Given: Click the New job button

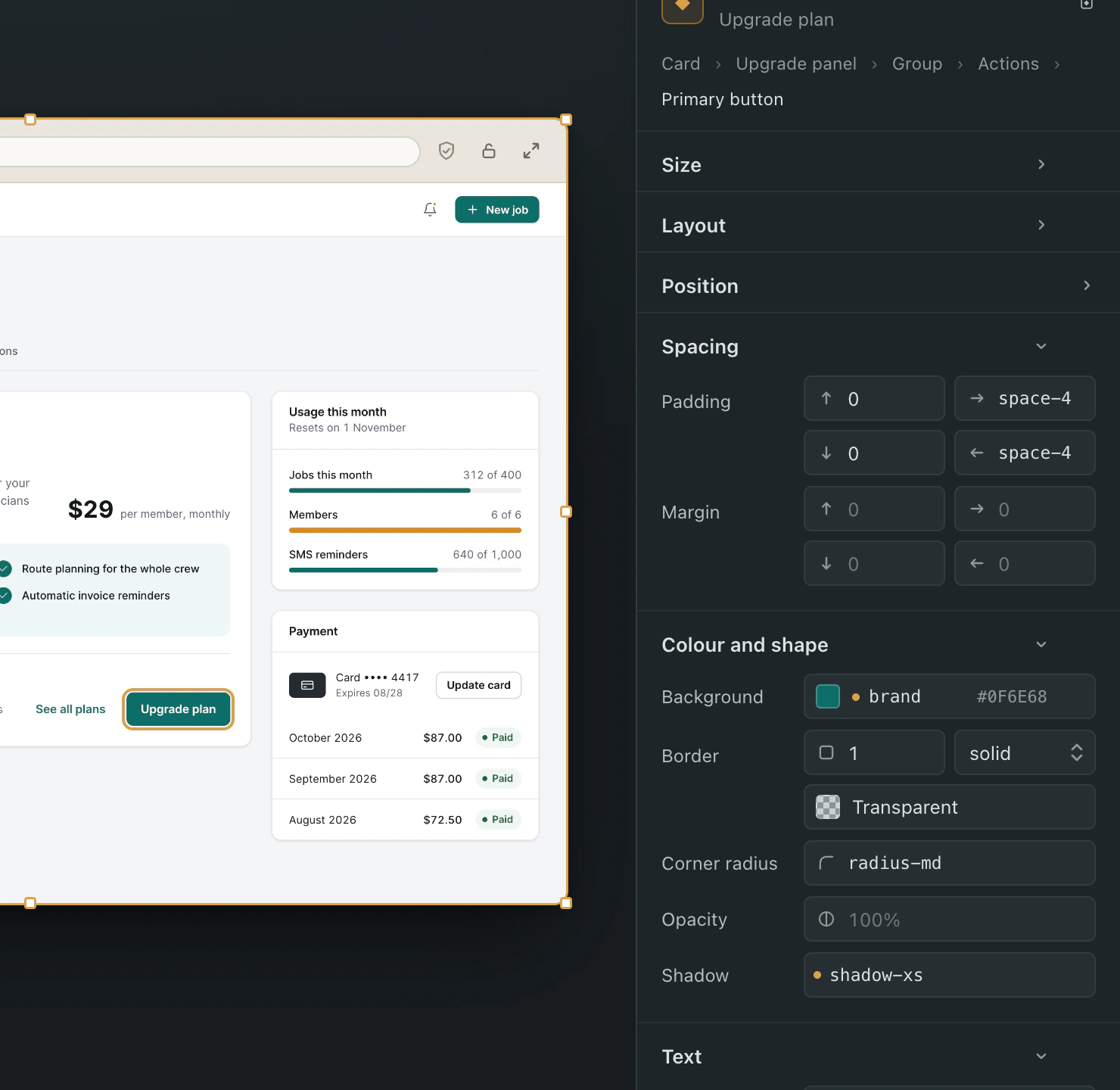Looking at the screenshot, I should pos(497,210).
